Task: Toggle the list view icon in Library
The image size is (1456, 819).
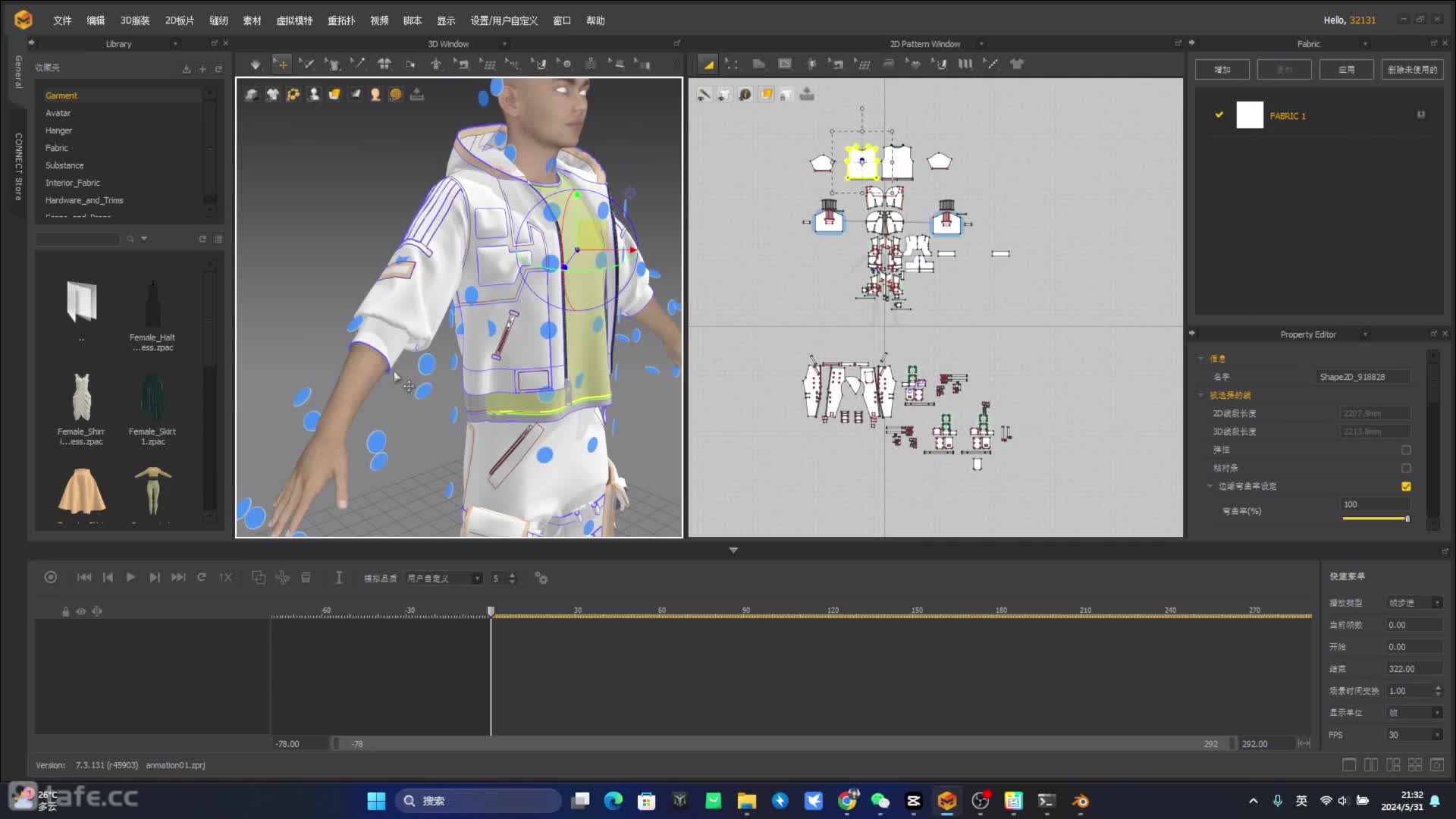Action: pyautogui.click(x=218, y=240)
